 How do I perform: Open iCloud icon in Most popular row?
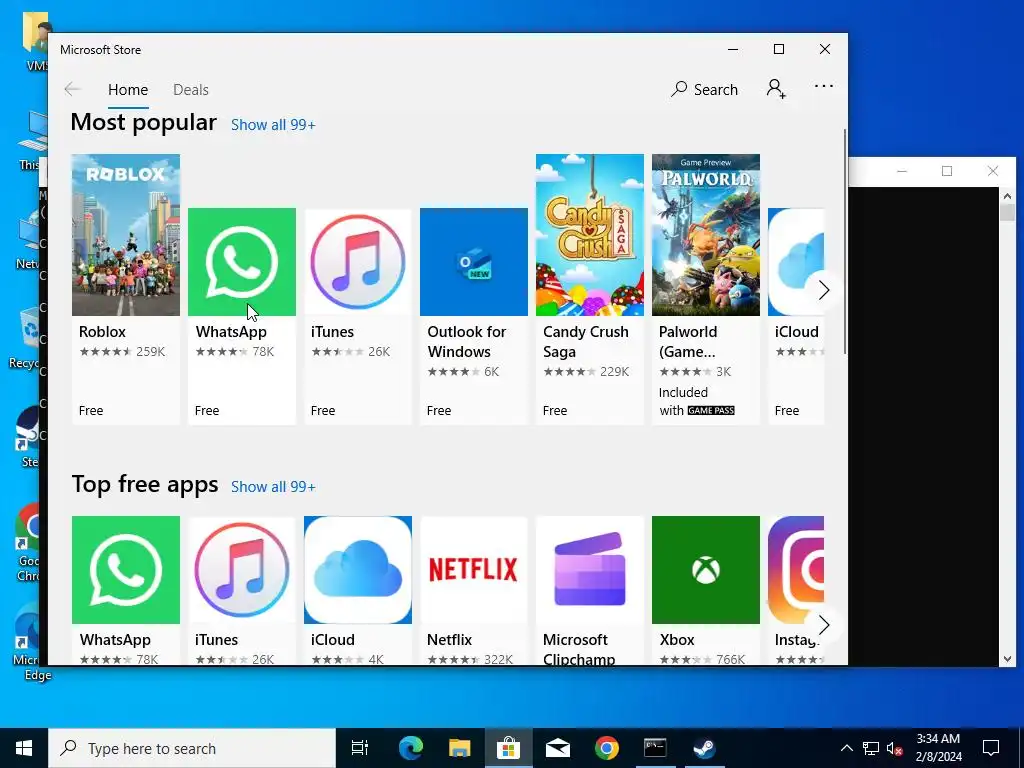click(x=796, y=262)
